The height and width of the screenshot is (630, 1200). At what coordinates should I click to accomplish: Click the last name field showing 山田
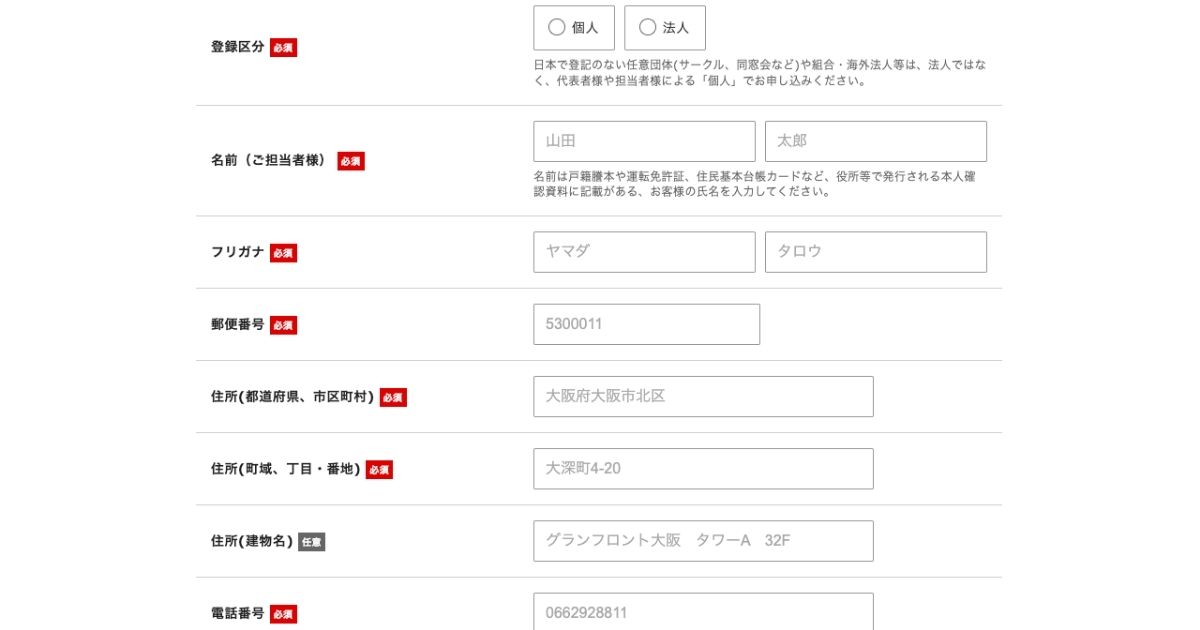[x=644, y=141]
